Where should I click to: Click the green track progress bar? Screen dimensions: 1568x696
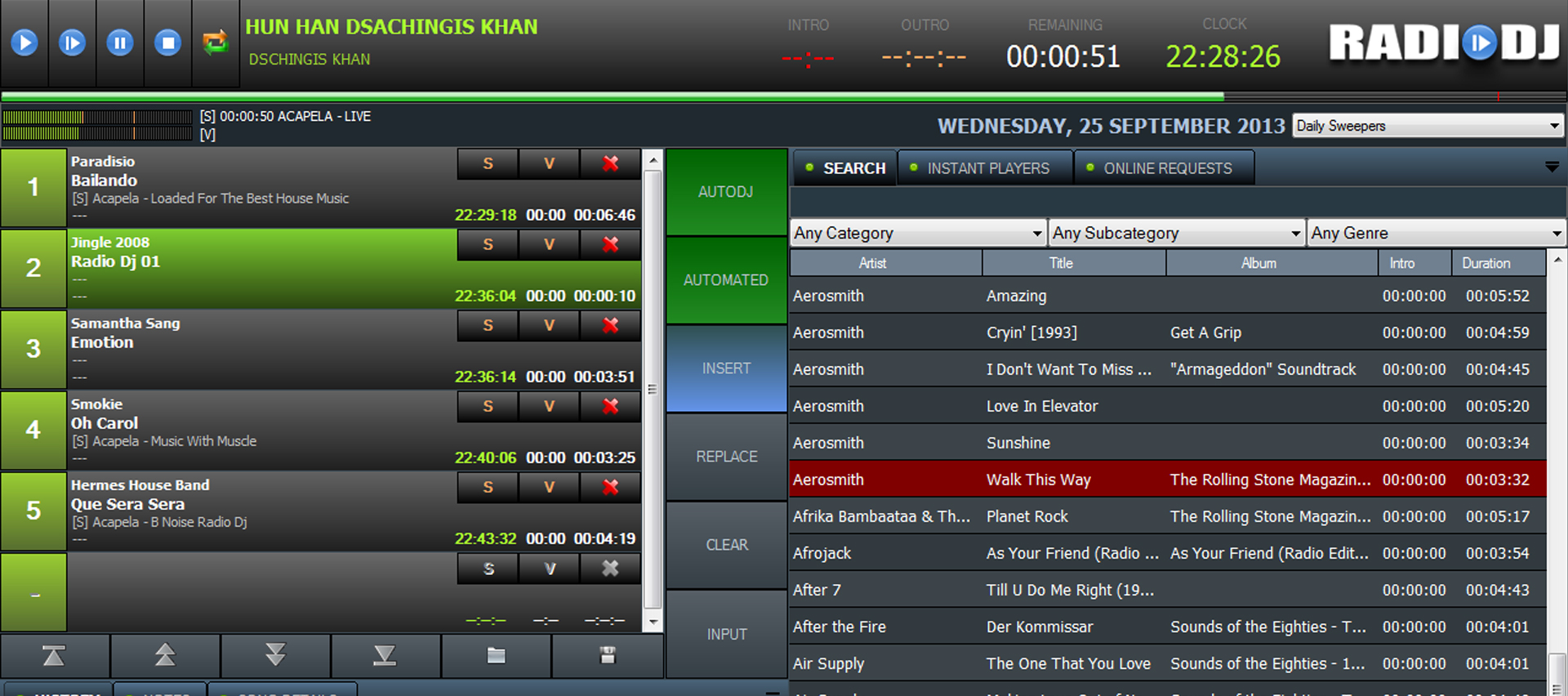[612, 96]
